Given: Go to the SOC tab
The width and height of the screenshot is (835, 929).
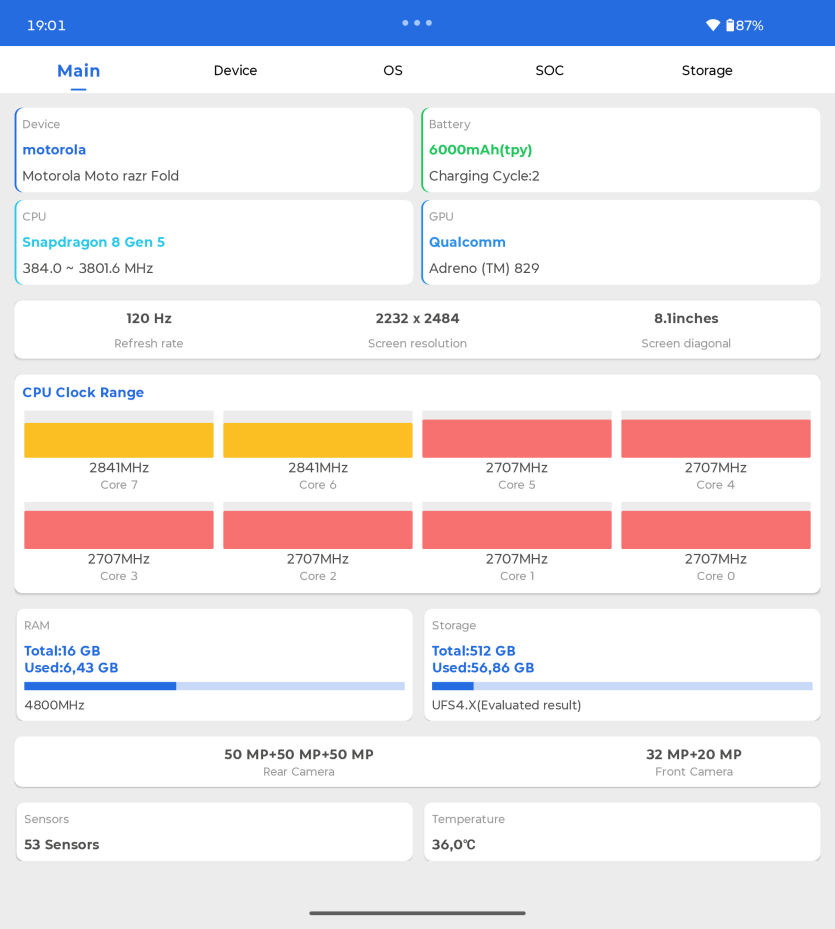Looking at the screenshot, I should [x=549, y=71].
